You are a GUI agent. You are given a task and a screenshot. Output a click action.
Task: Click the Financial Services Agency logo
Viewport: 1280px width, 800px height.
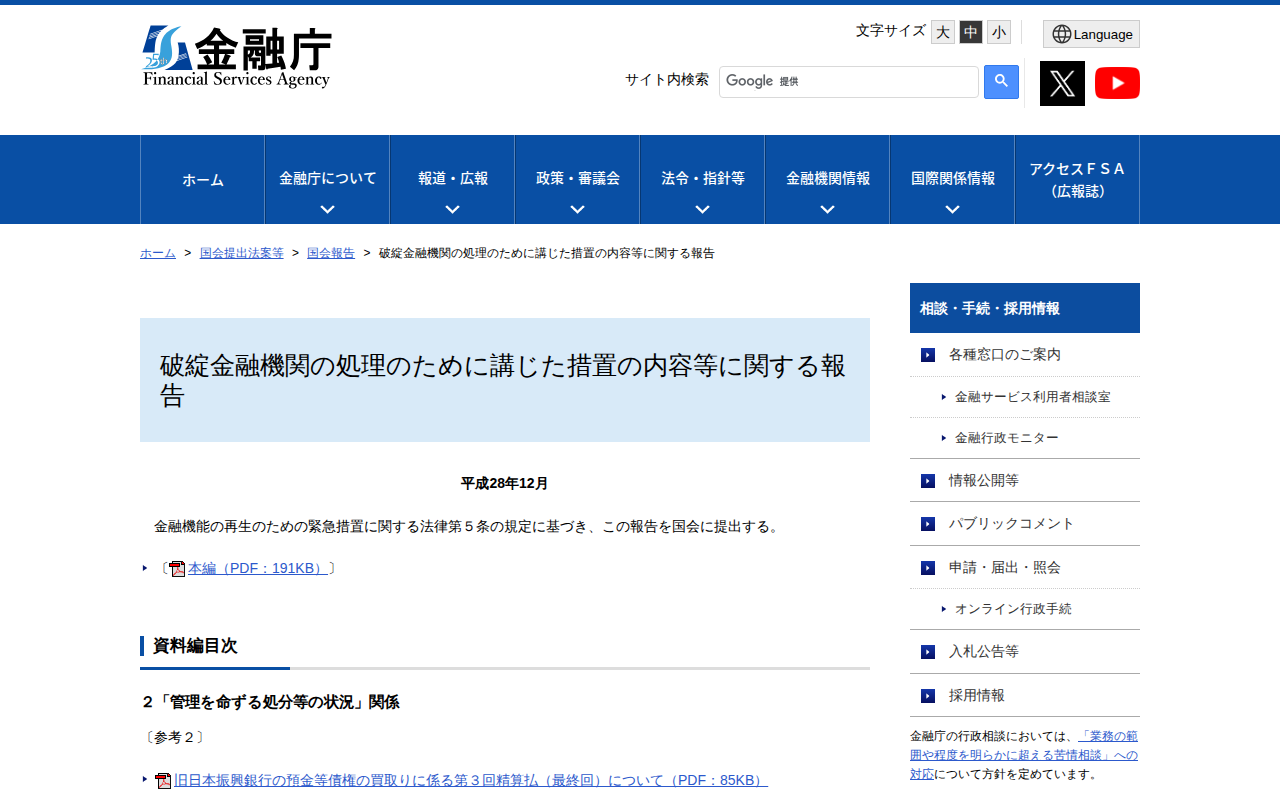click(x=237, y=57)
